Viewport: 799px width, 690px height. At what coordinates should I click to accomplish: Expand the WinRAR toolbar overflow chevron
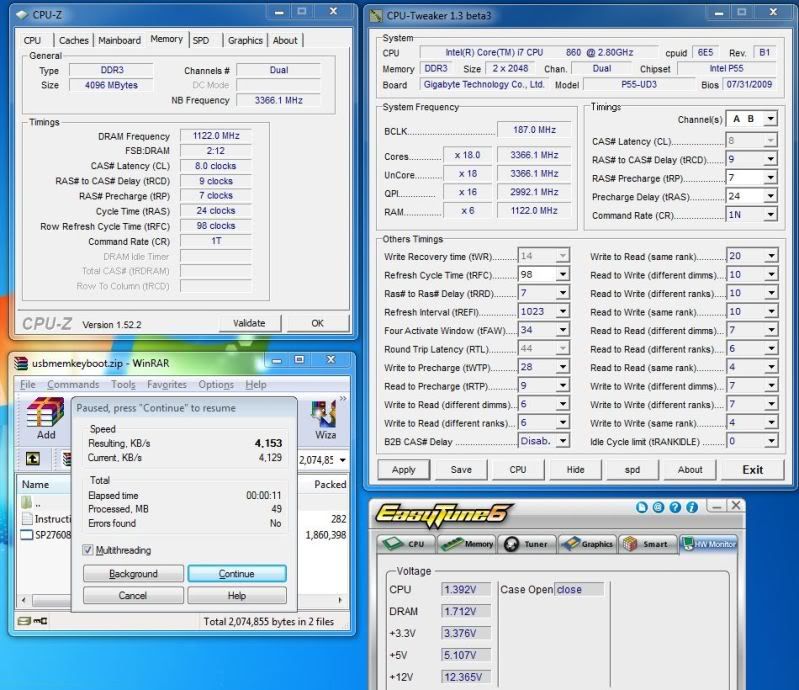coord(343,398)
